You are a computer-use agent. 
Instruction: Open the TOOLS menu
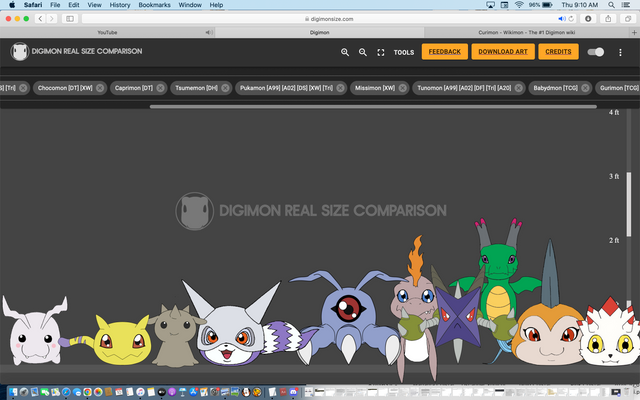[404, 52]
